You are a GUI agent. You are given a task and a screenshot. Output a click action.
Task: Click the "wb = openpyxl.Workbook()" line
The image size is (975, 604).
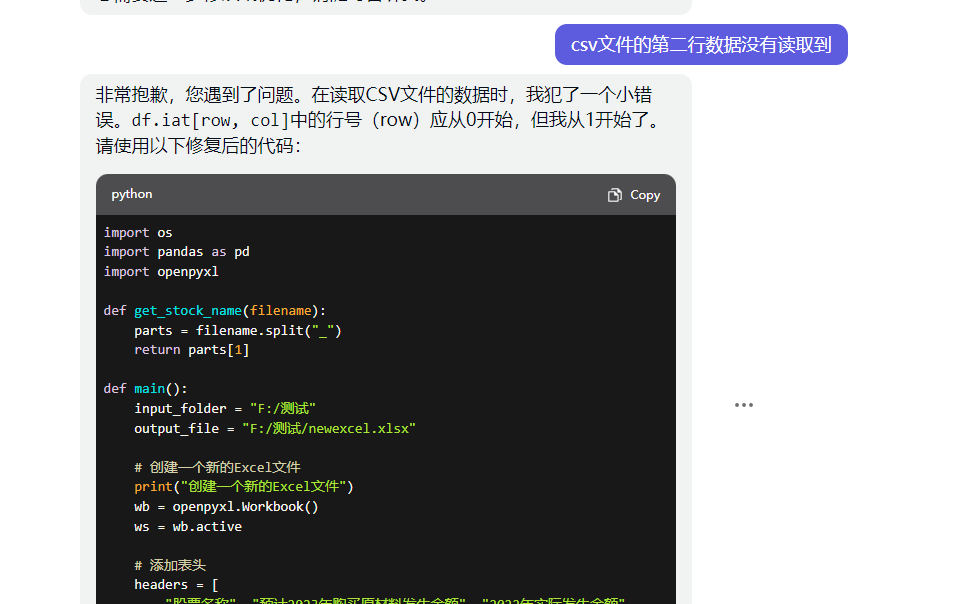(x=226, y=507)
